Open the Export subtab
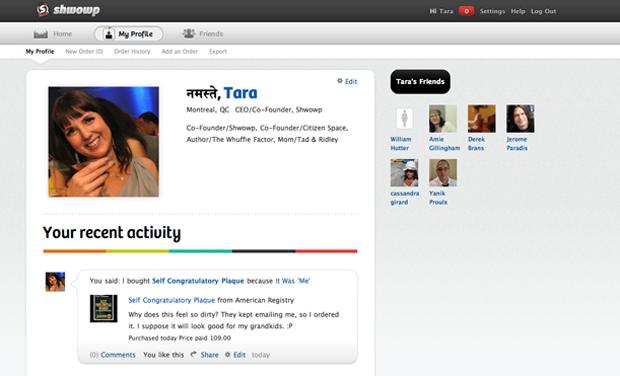This screenshot has height=376, width=620. [218, 51]
